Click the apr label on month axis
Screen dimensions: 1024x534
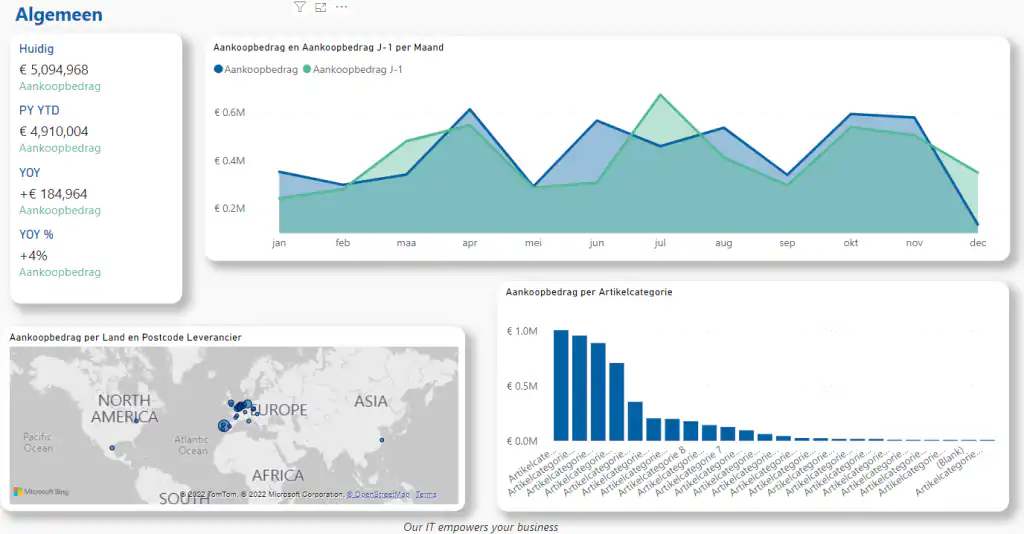[470, 243]
